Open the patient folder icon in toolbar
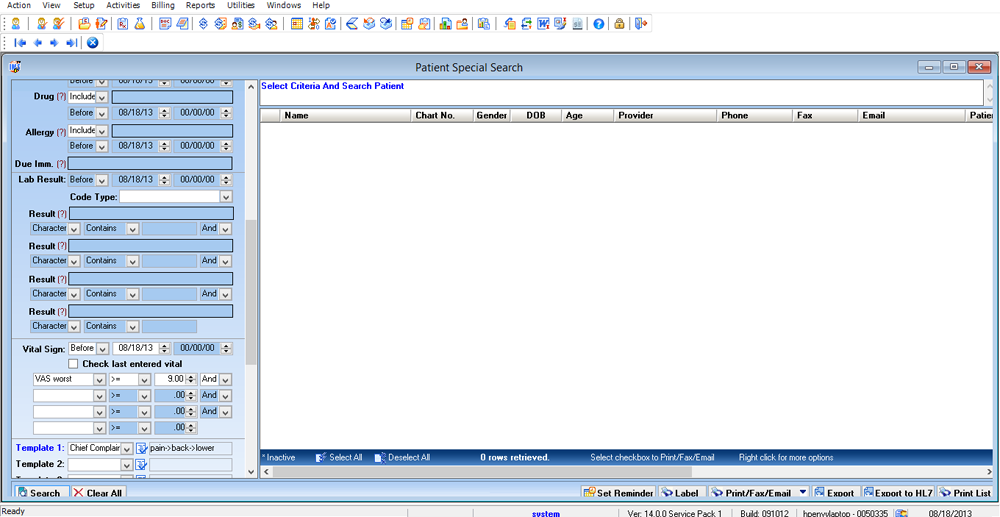 (84, 24)
